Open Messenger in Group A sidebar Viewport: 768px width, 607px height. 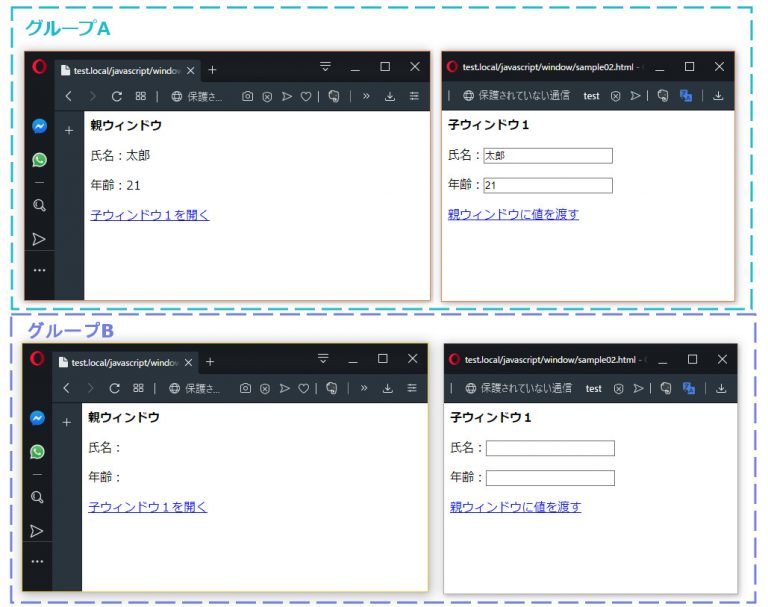point(40,126)
